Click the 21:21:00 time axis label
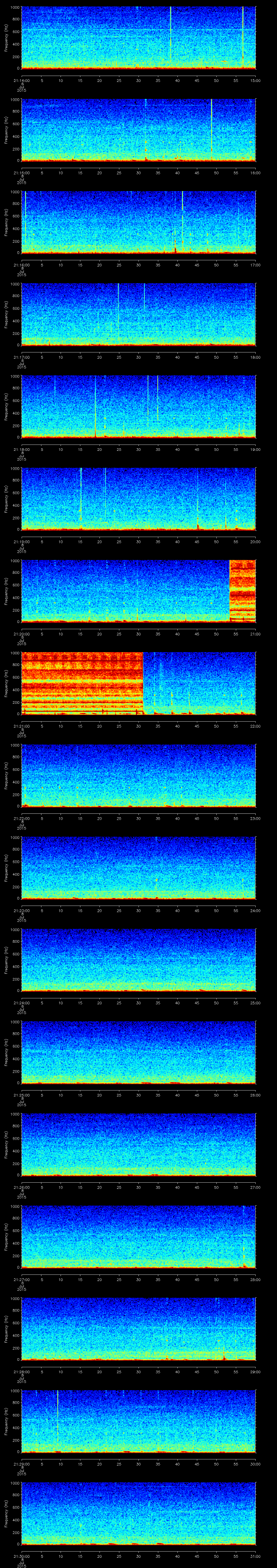The height and width of the screenshot is (1568, 277). (x=21, y=726)
